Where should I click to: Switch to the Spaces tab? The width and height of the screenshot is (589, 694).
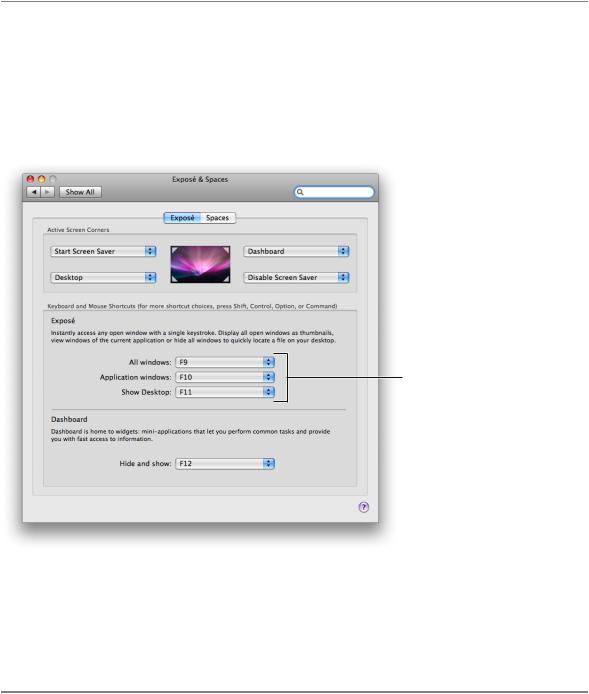point(217,218)
